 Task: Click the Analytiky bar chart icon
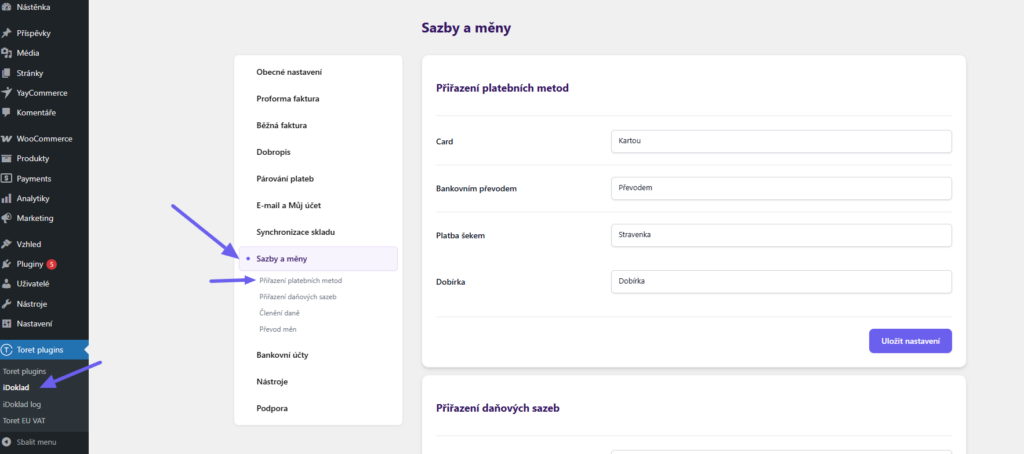7,198
